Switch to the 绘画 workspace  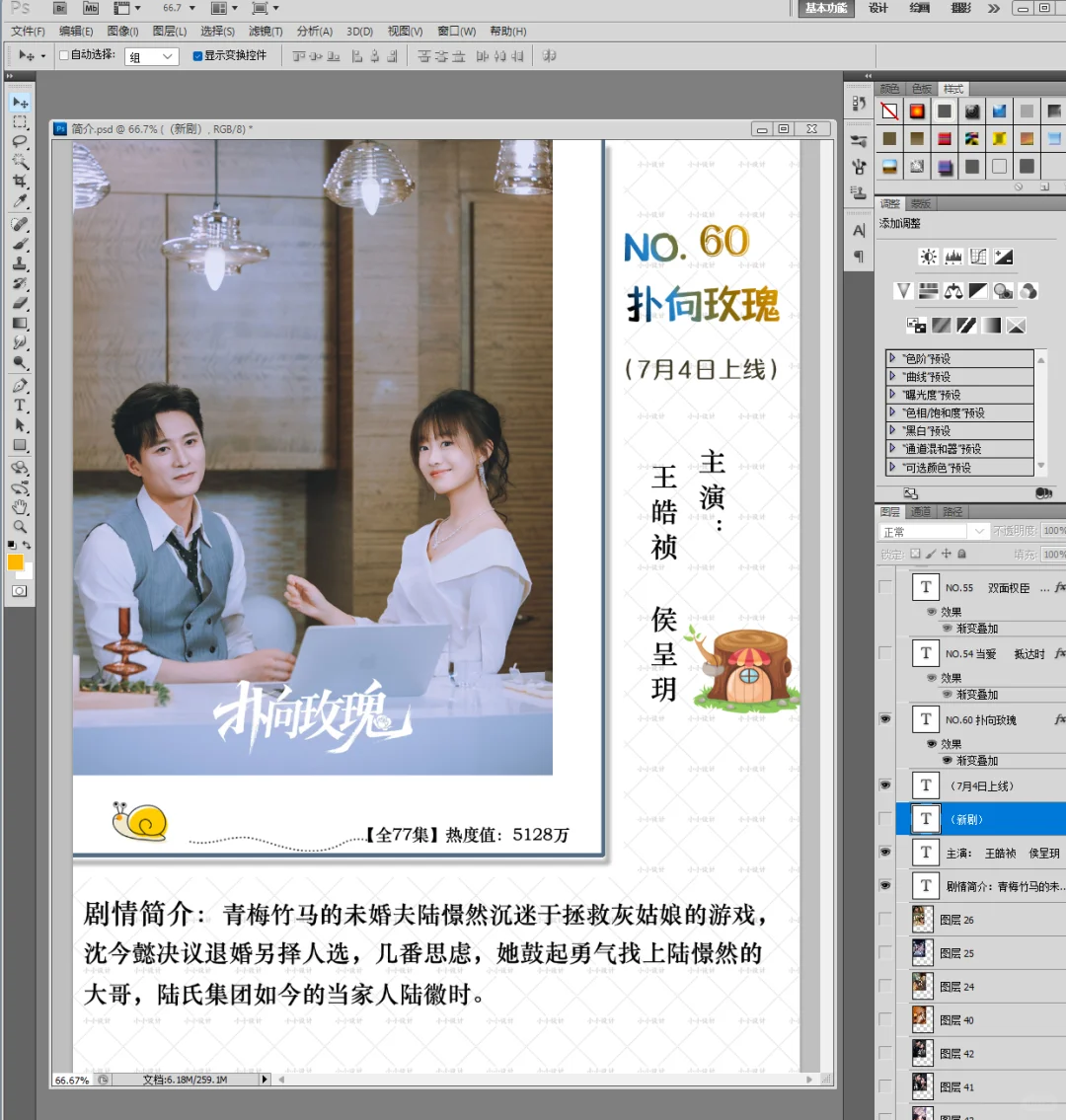pos(920,8)
